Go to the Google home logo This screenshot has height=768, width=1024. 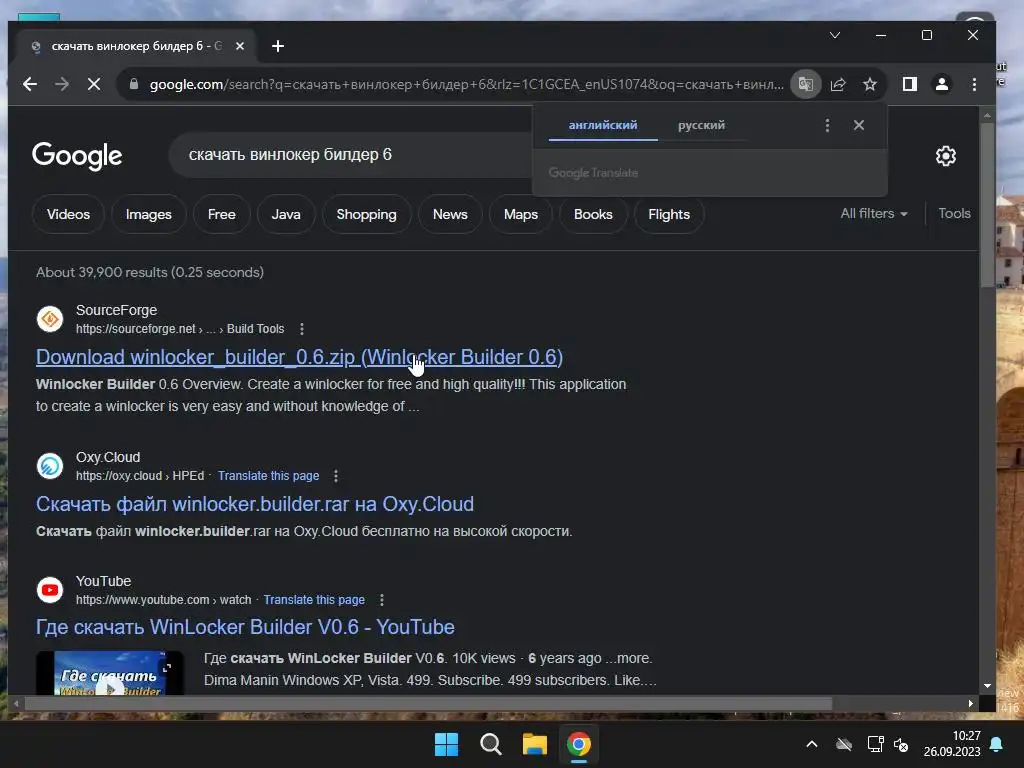(x=77, y=155)
